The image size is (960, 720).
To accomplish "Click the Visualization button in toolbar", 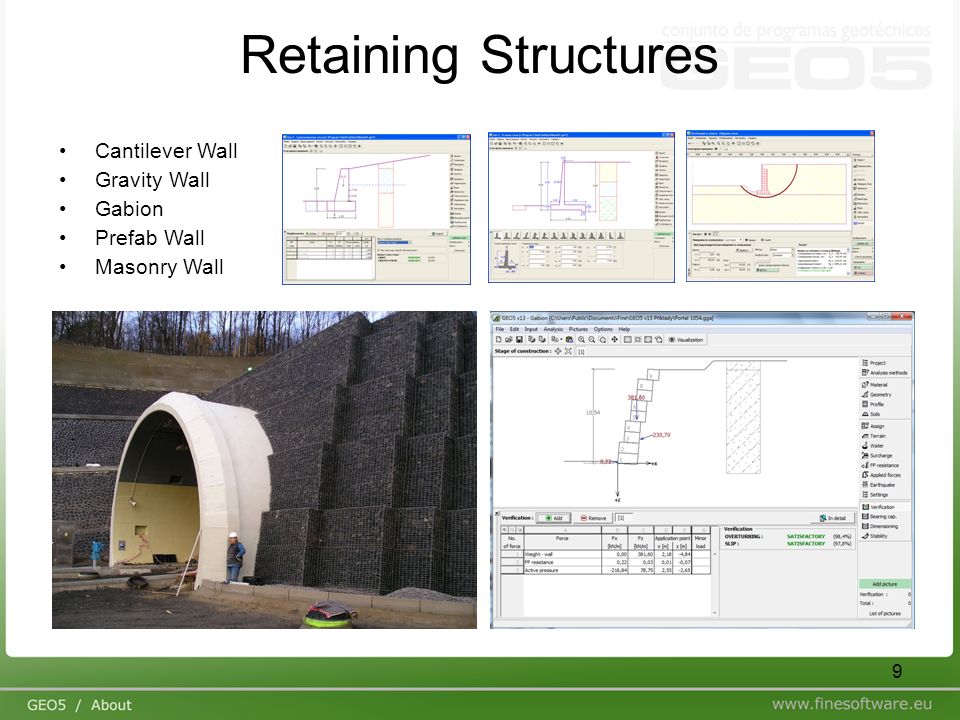I will click(686, 339).
